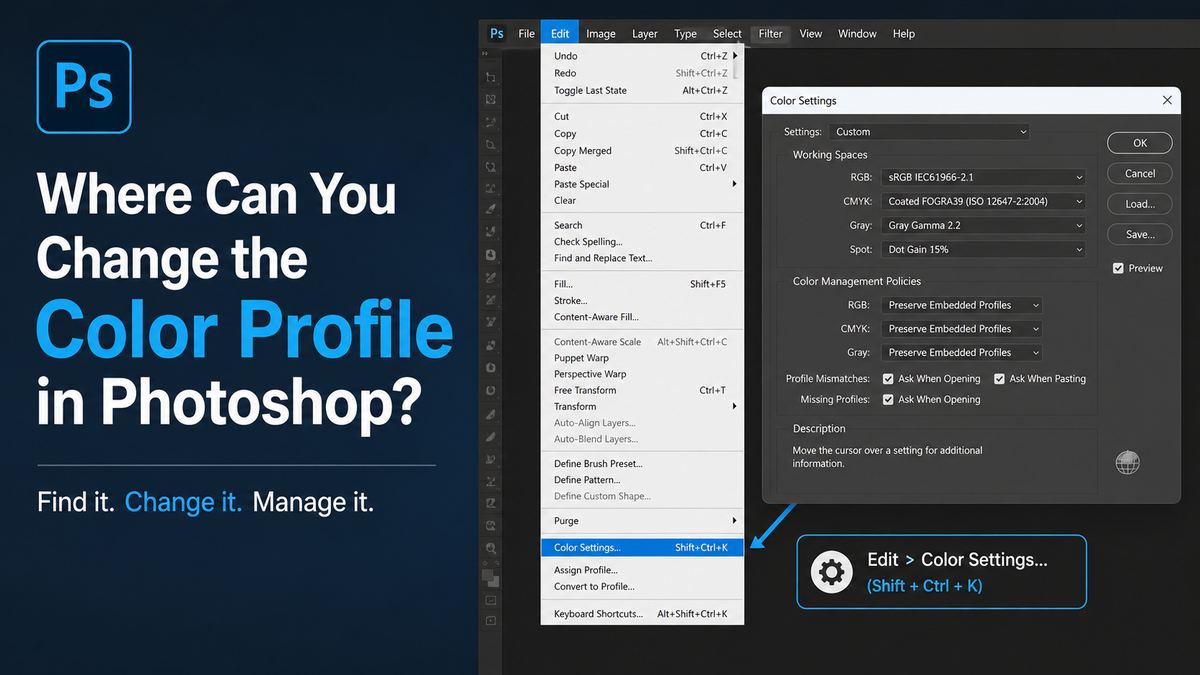
Task: Click the Save... button
Action: (1140, 234)
